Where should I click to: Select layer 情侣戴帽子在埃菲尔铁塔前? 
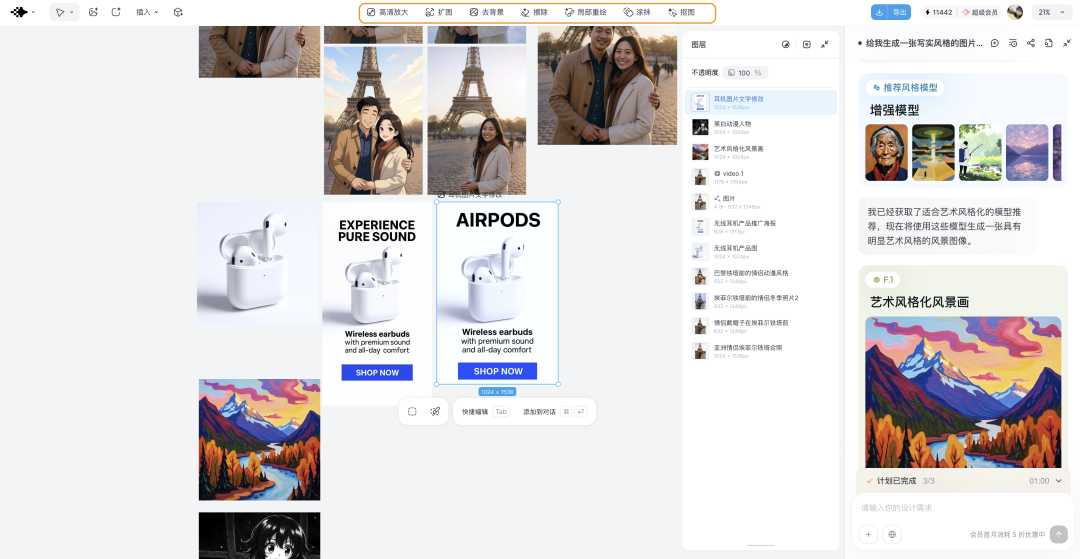pos(760,326)
